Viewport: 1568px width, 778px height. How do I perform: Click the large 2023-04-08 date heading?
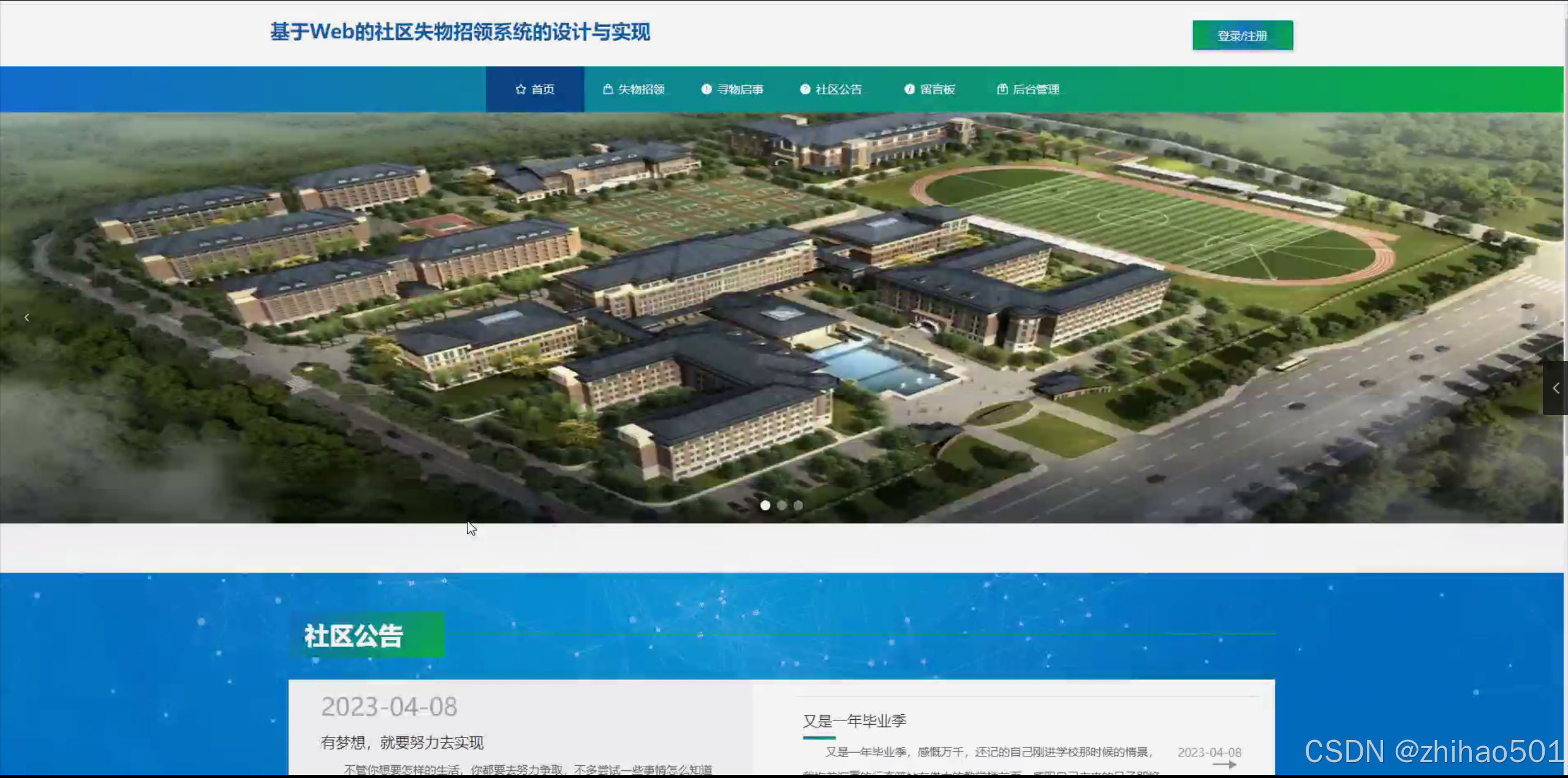point(389,707)
